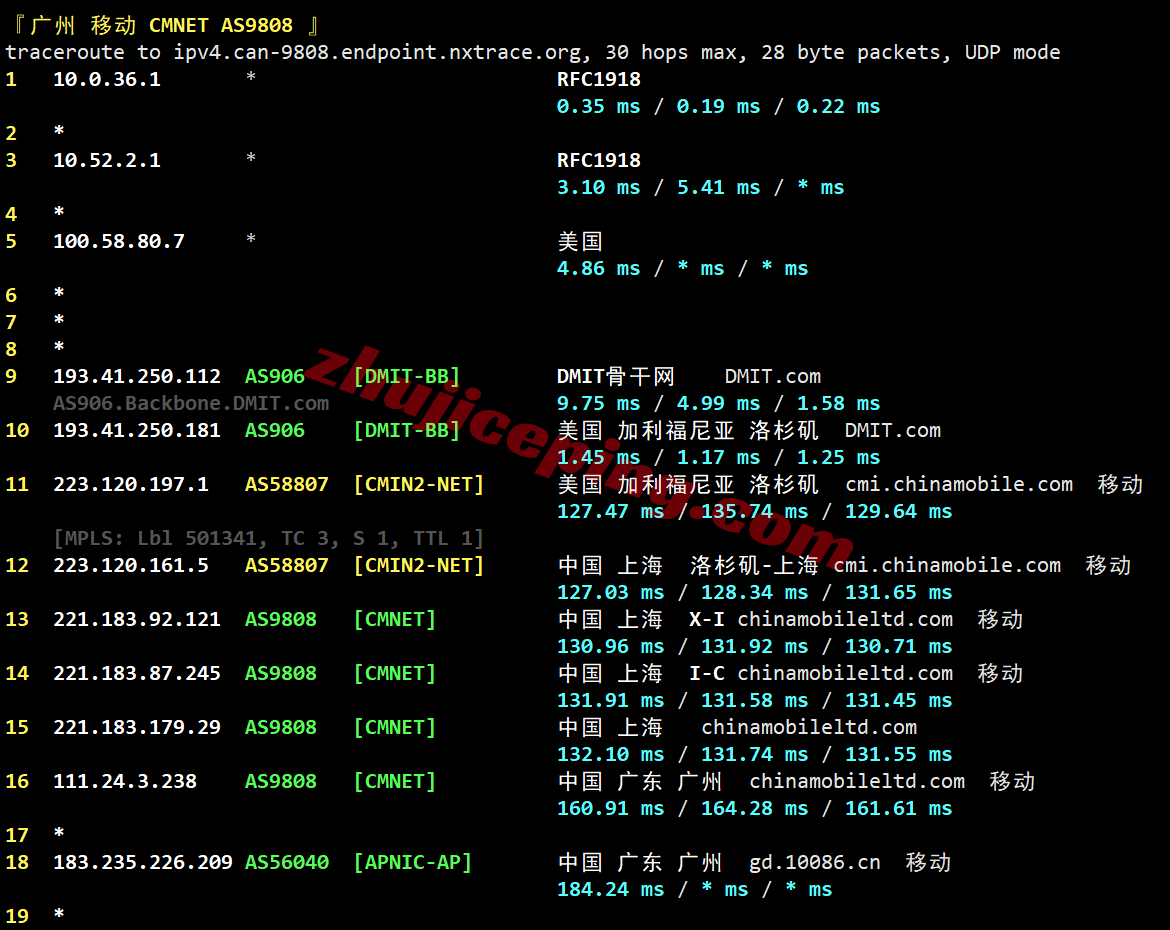Click IP address 193.41.250.181
This screenshot has height=930, width=1170.
pos(137,431)
